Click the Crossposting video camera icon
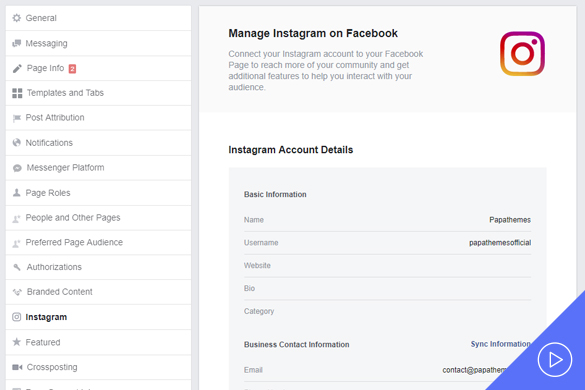The image size is (585, 390). tap(17, 367)
